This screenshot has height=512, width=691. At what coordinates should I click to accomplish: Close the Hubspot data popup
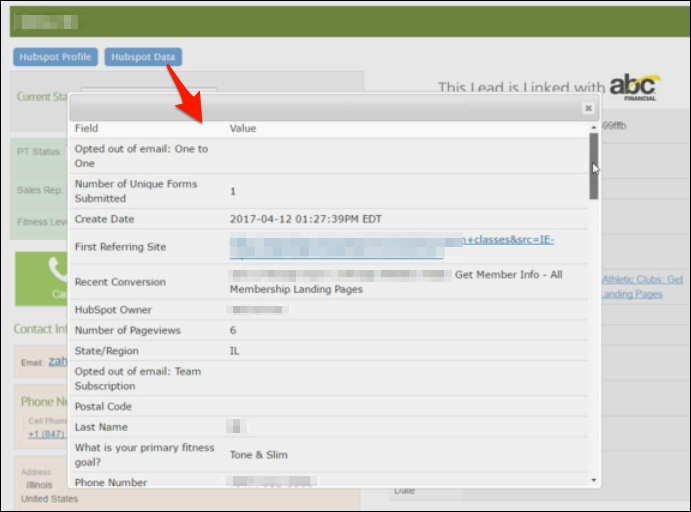pyautogui.click(x=588, y=108)
